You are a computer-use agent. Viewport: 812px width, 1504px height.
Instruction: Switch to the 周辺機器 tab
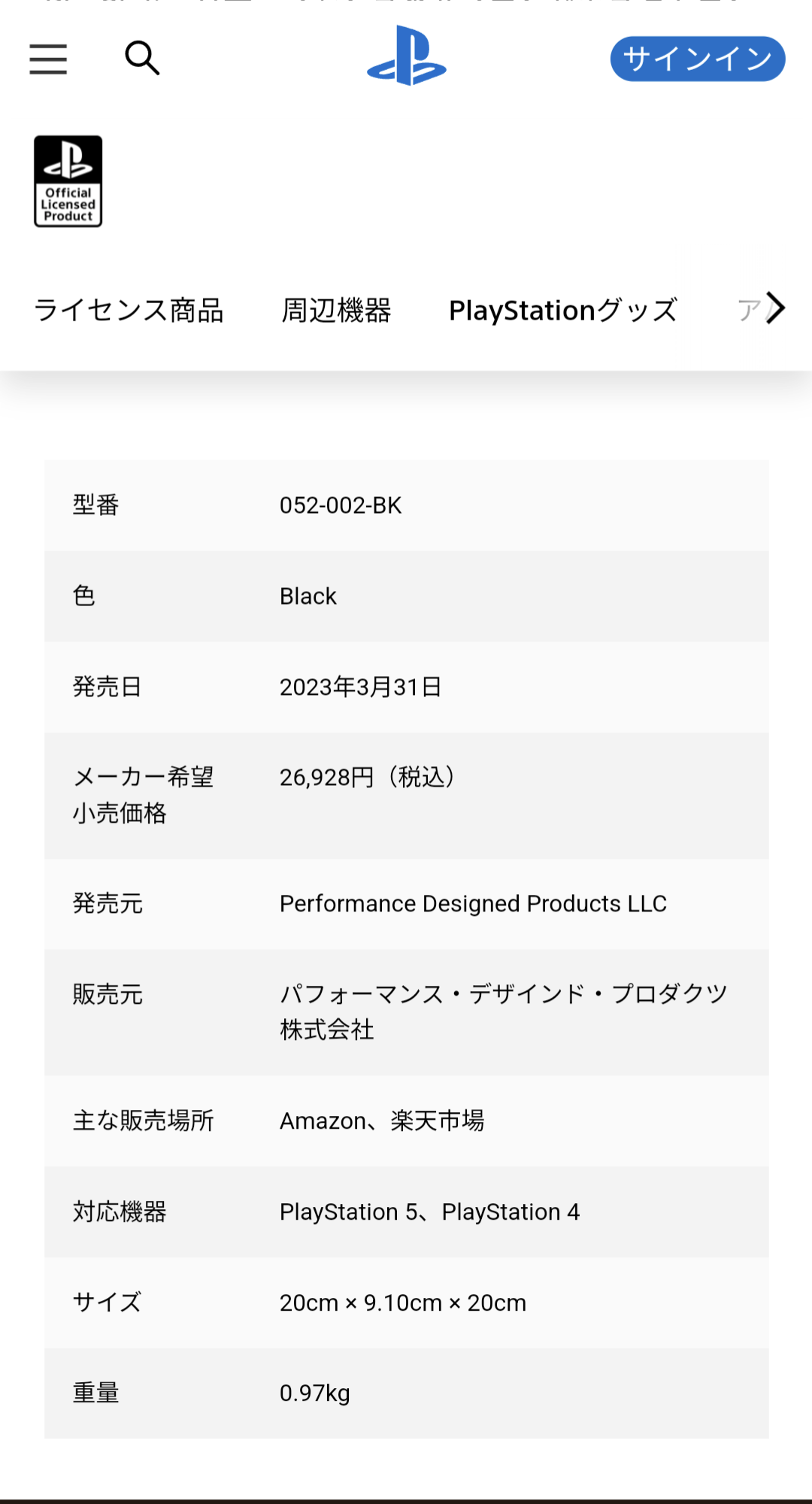coord(336,310)
